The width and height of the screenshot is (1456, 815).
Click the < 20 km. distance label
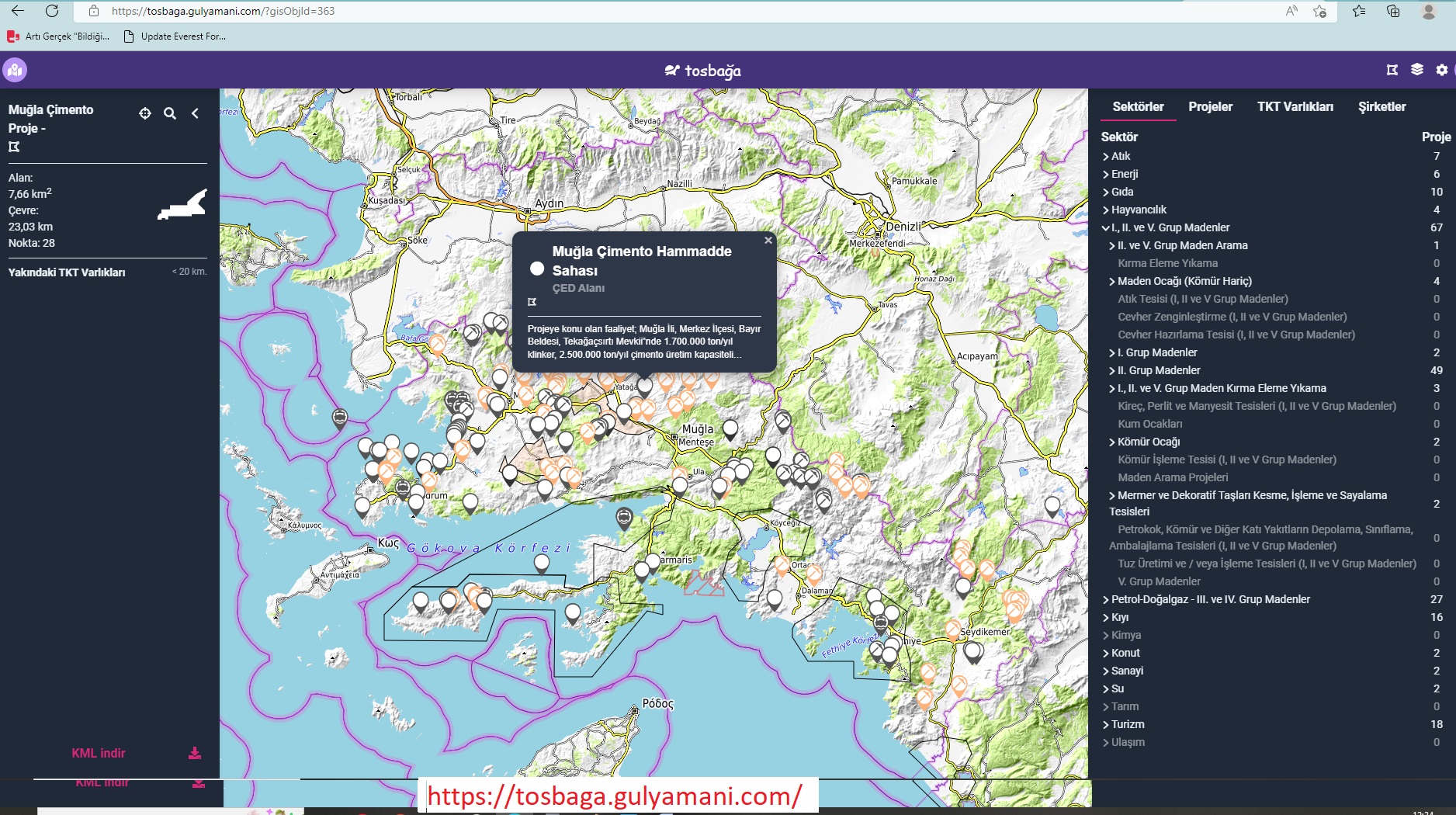click(189, 272)
